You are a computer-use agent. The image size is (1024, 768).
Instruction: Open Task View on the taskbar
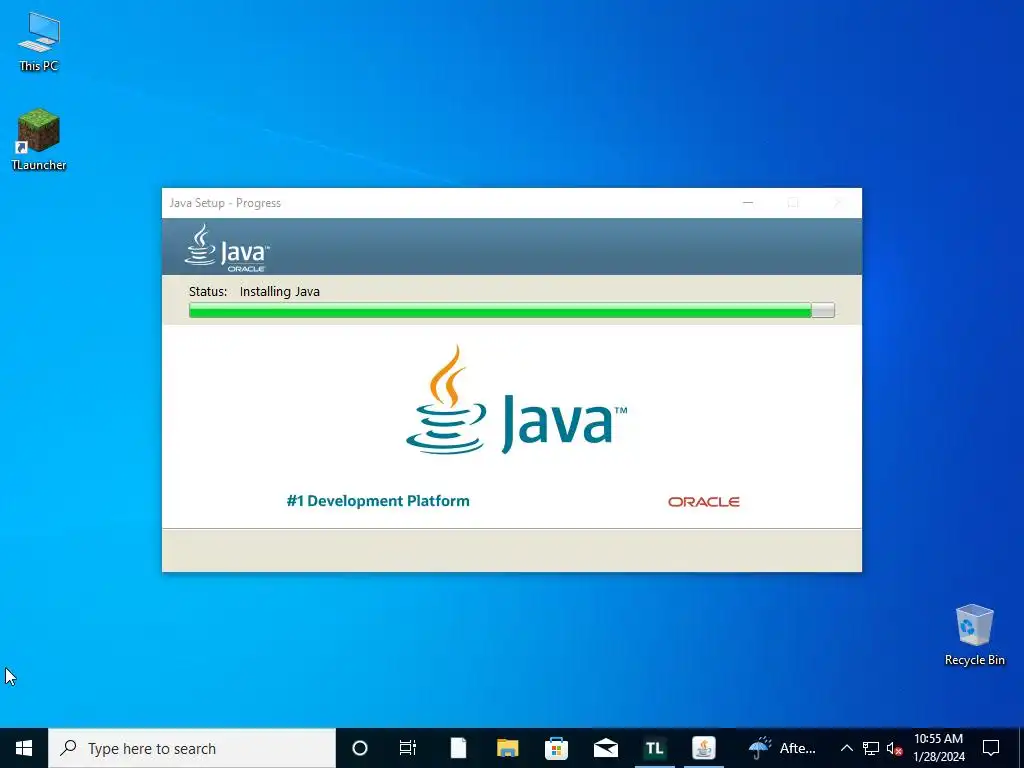408,748
